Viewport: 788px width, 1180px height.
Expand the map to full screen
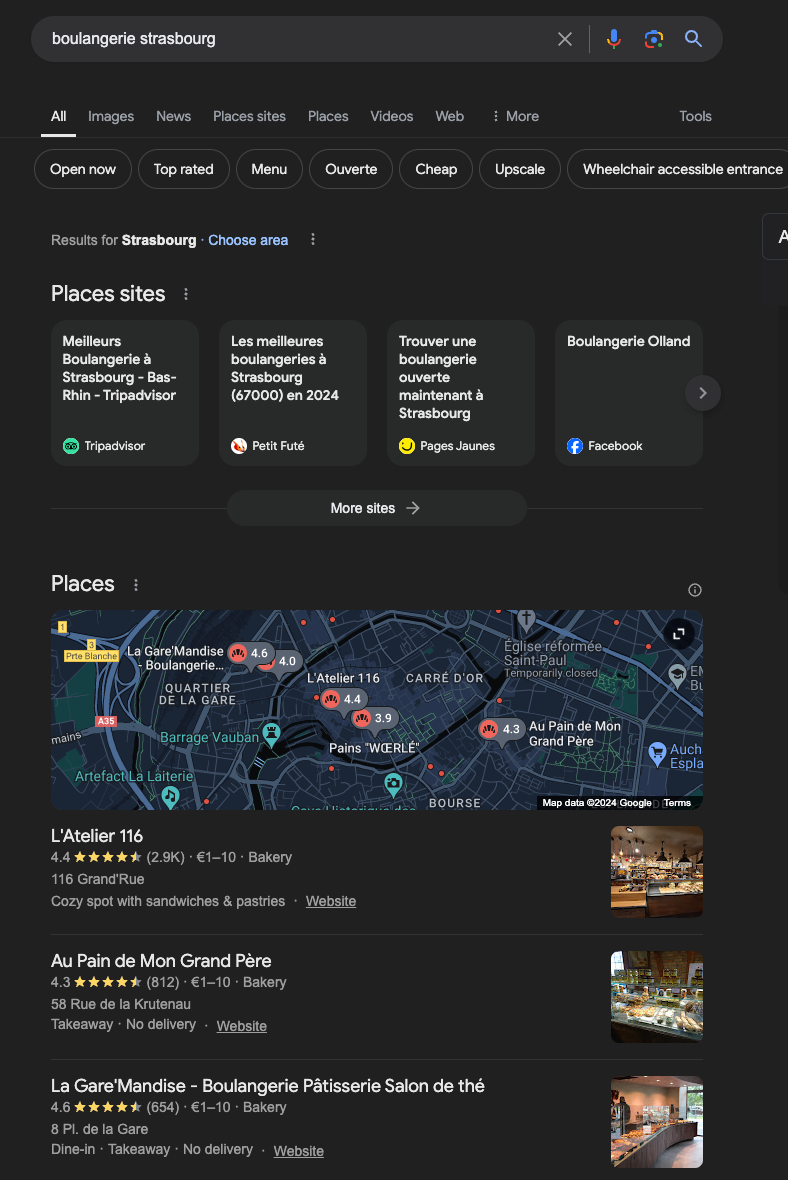point(679,634)
